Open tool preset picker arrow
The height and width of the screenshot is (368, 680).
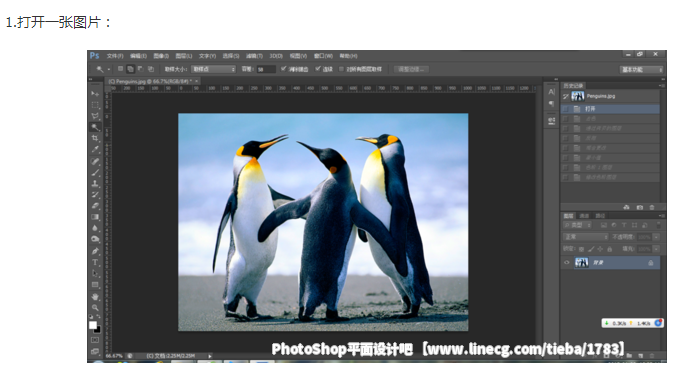point(109,69)
